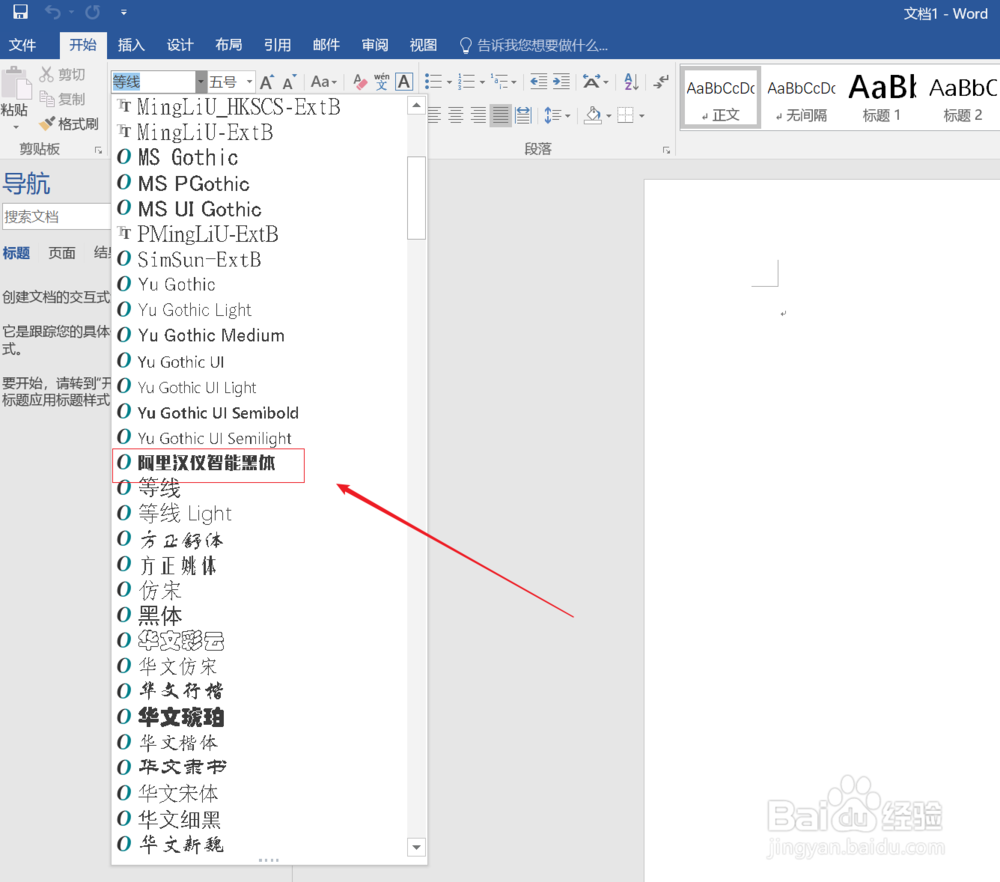1000x882 pixels.
Task: Click the 搜索文档 navigation search field
Action: pyautogui.click(x=56, y=217)
